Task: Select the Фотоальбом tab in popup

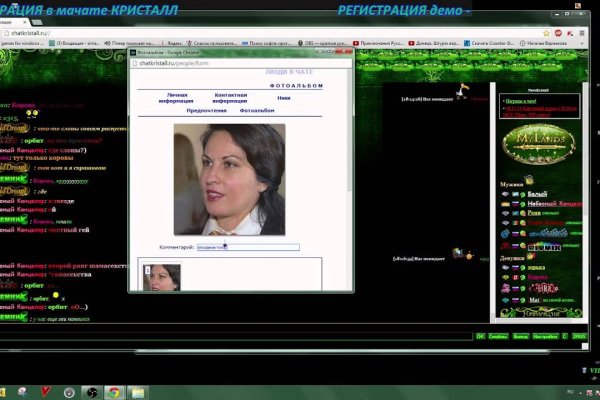Action: click(x=257, y=110)
